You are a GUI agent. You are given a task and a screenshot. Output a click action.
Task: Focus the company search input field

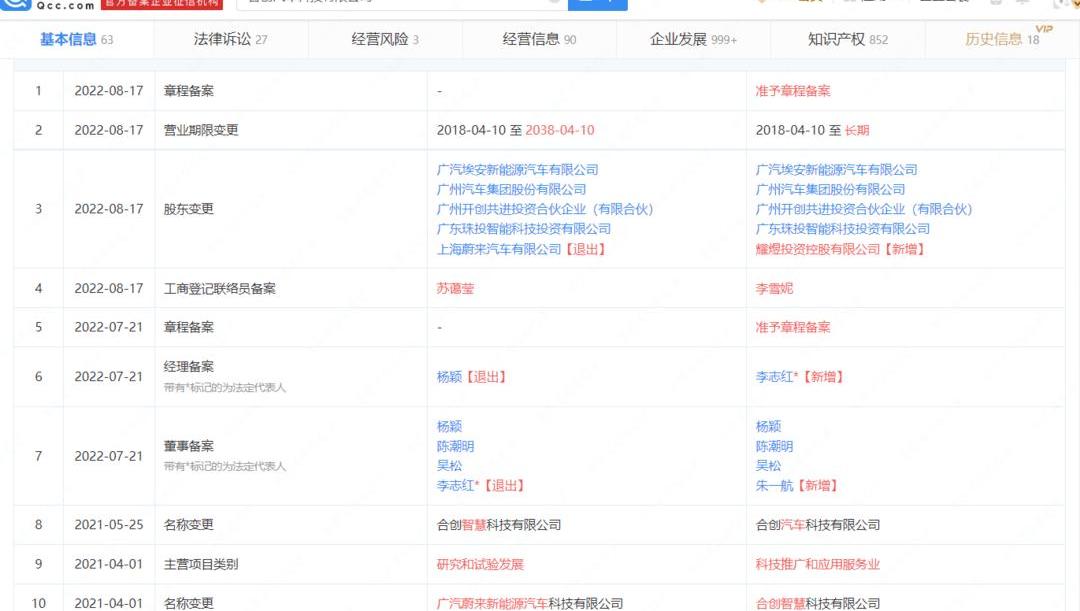400,4
